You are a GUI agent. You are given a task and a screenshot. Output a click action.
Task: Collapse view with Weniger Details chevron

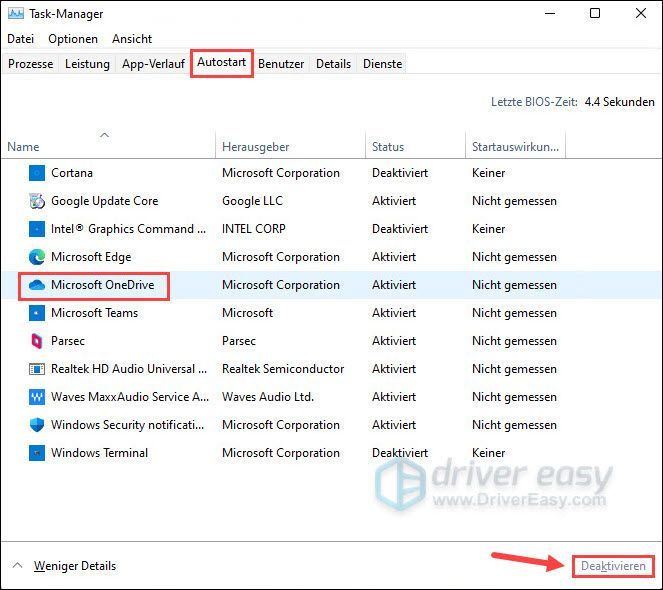click(17, 565)
